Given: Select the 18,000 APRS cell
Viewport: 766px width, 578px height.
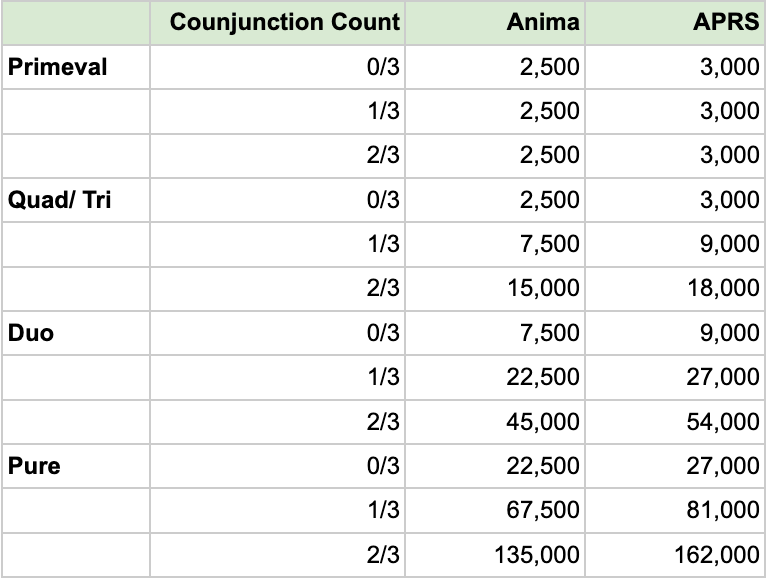Looking at the screenshot, I should (675, 288).
